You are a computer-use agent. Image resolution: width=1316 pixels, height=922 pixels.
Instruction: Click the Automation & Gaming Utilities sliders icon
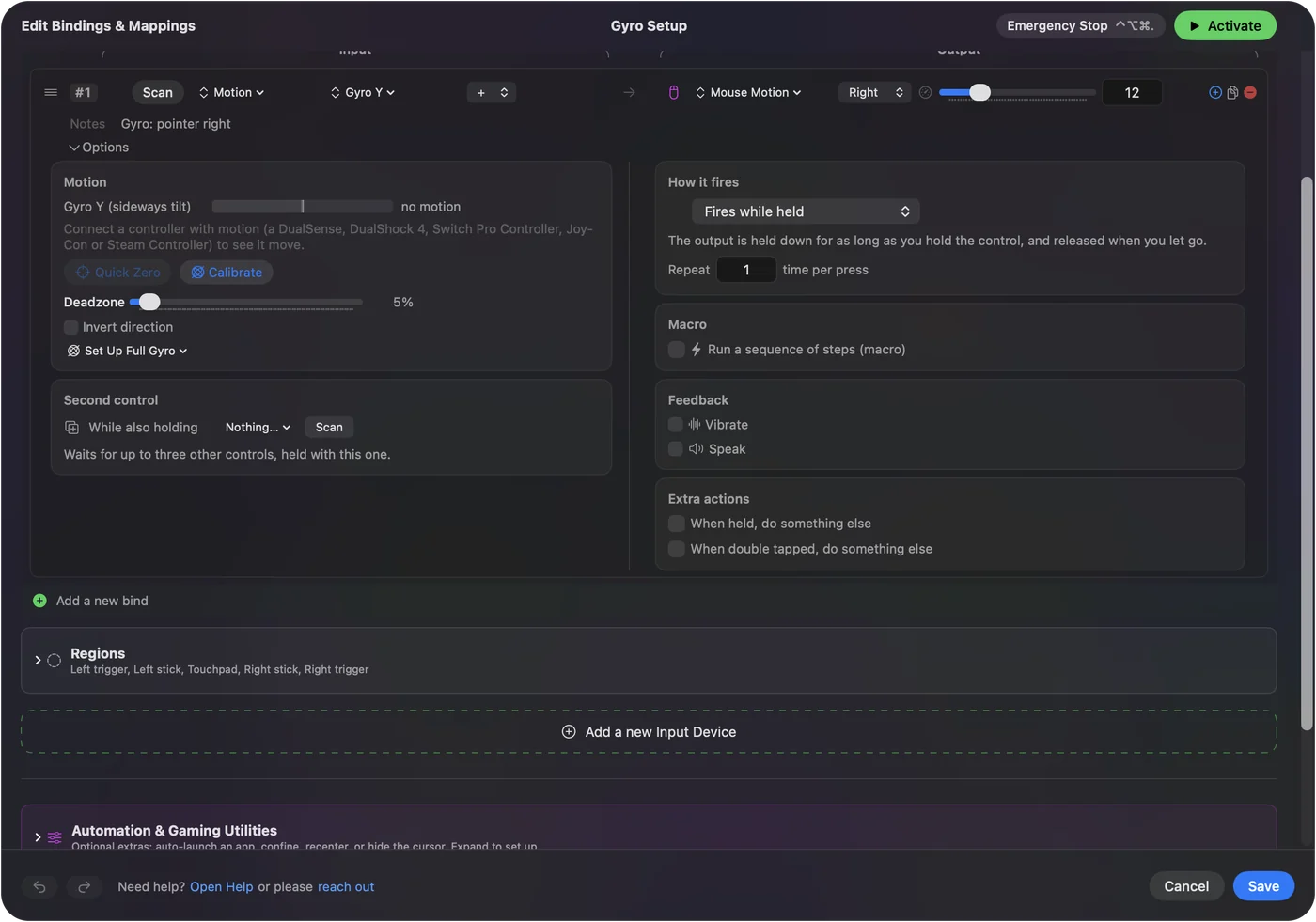tap(55, 837)
